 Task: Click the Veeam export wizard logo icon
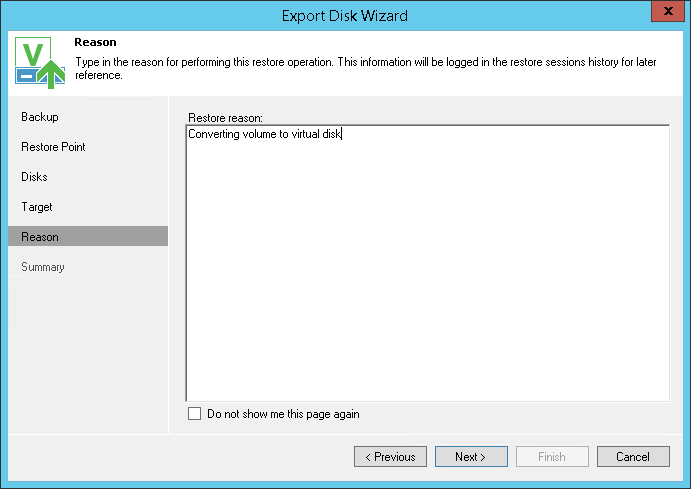40,63
